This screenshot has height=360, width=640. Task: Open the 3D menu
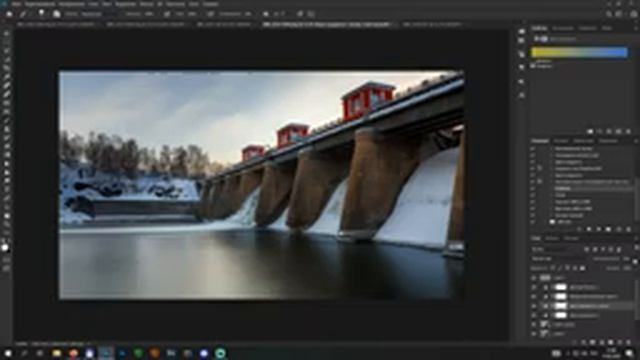point(160,4)
